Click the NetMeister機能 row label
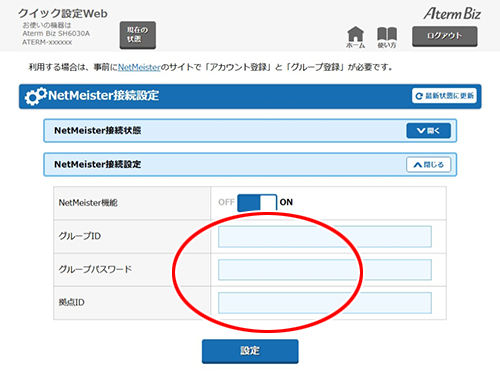Image resolution: width=500 pixels, height=380 pixels. tap(88, 203)
